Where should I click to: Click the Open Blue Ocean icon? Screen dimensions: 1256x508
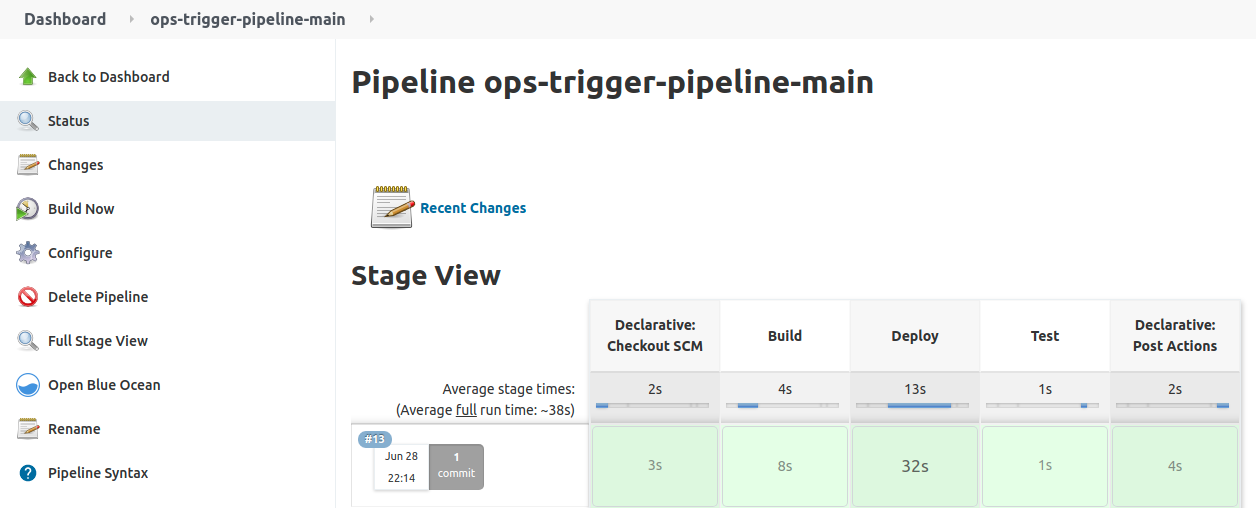pos(28,385)
